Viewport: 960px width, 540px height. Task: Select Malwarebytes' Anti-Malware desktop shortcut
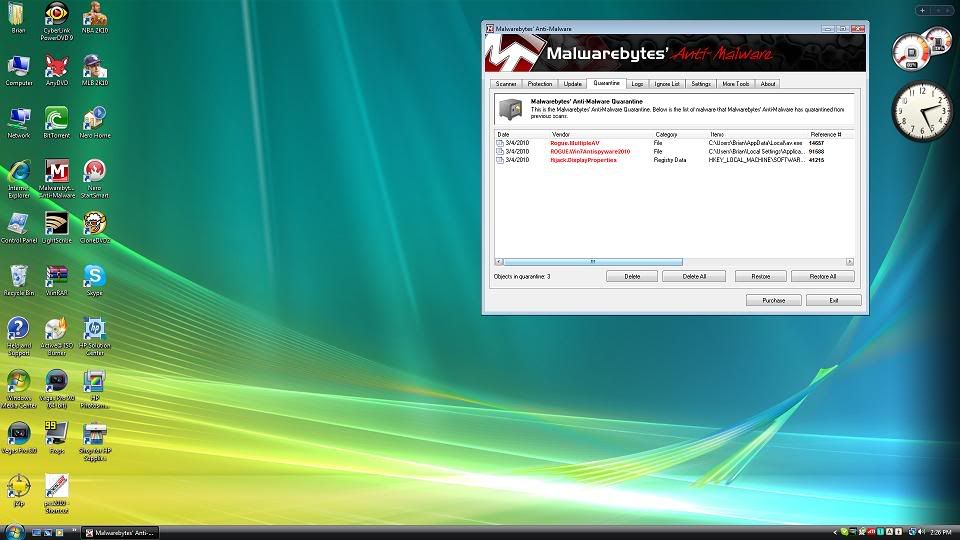56,179
